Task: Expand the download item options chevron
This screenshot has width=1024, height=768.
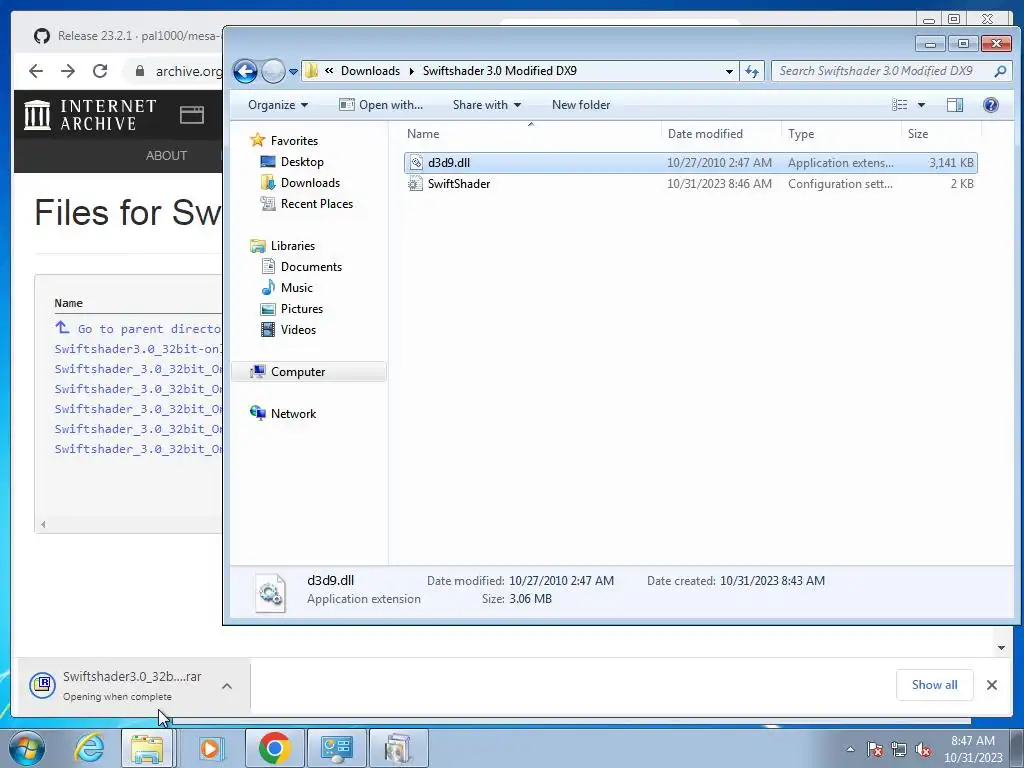Action: coord(227,686)
